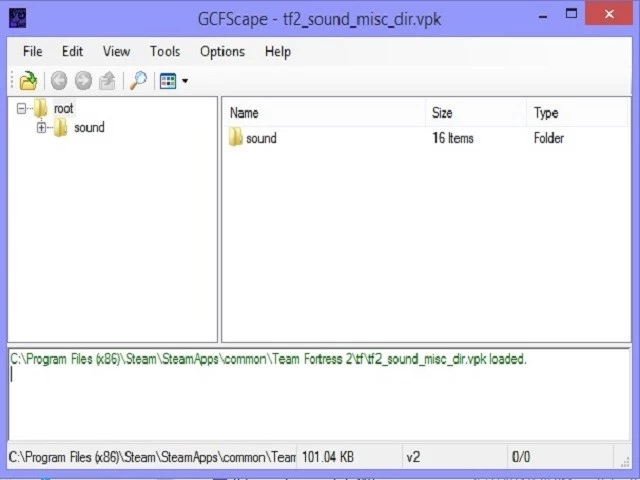Image resolution: width=640 pixels, height=480 pixels.
Task: Click the Open file toolbar icon
Action: (28, 80)
